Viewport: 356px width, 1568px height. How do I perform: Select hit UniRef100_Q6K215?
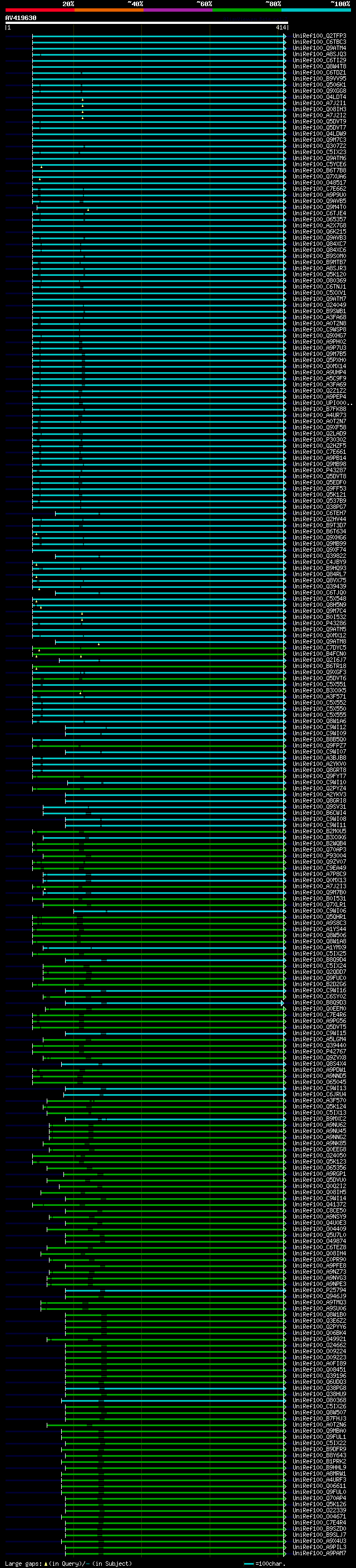point(319,231)
